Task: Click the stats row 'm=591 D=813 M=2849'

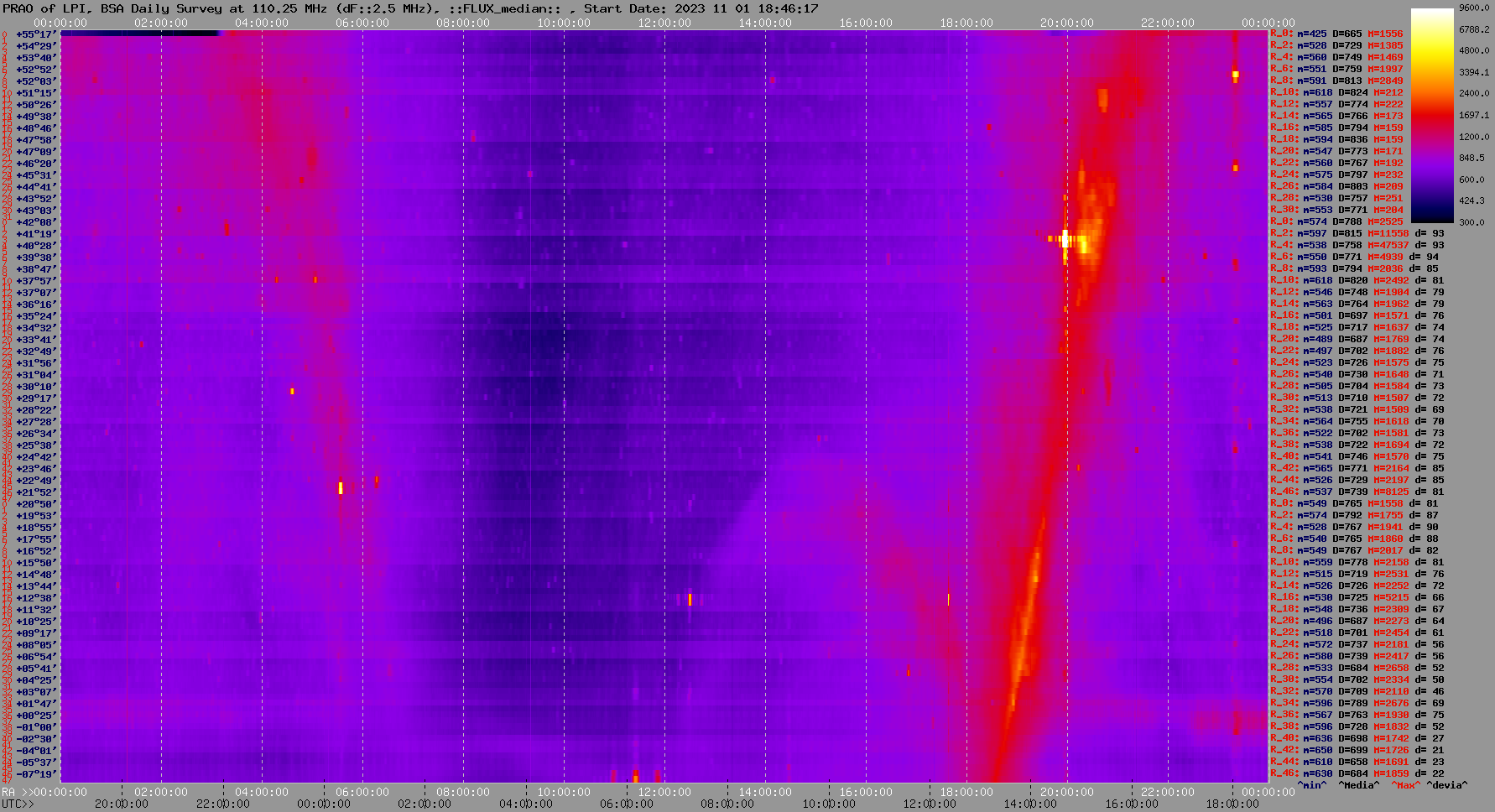Action: pyautogui.click(x=1336, y=81)
